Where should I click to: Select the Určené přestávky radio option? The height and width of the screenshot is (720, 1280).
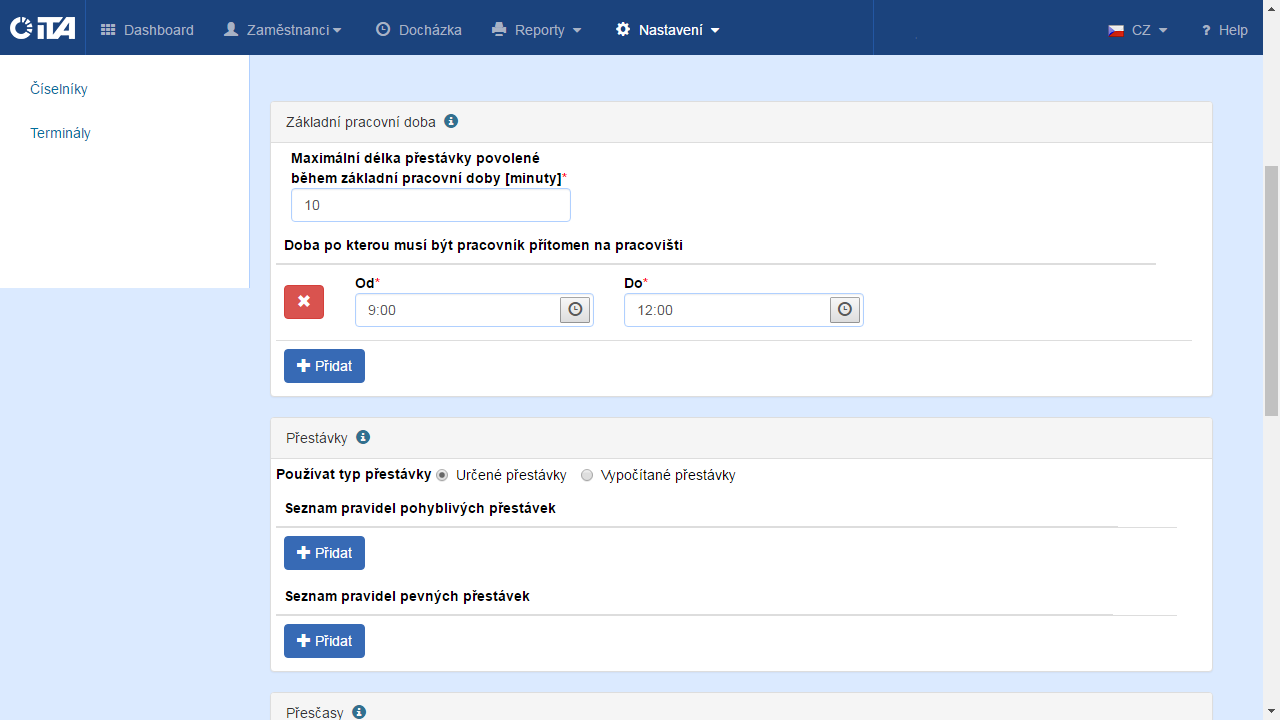click(442, 475)
